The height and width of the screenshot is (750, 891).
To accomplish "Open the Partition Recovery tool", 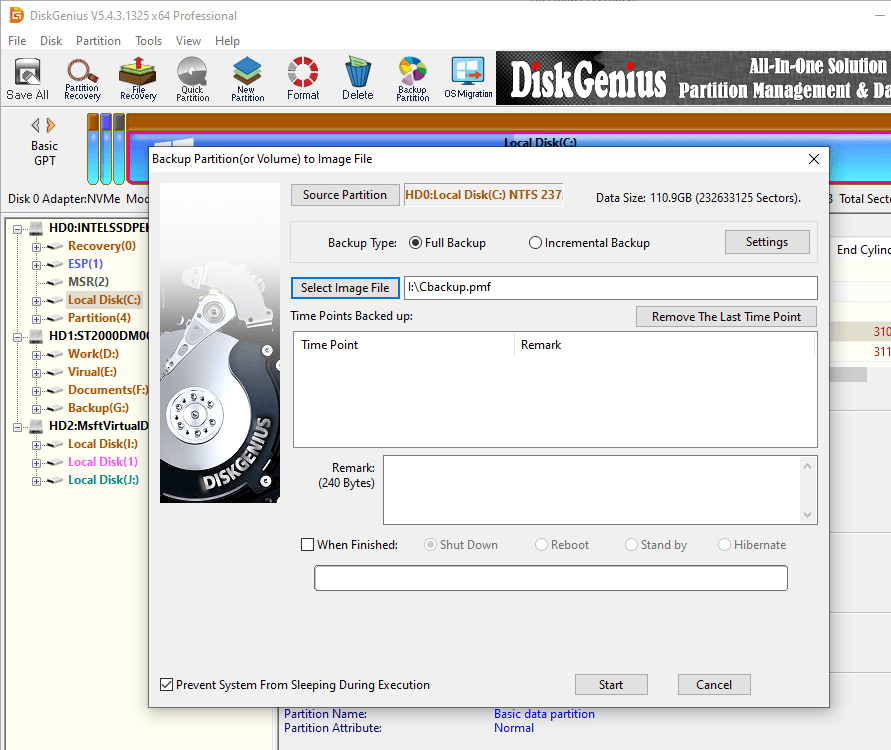I will [x=82, y=79].
